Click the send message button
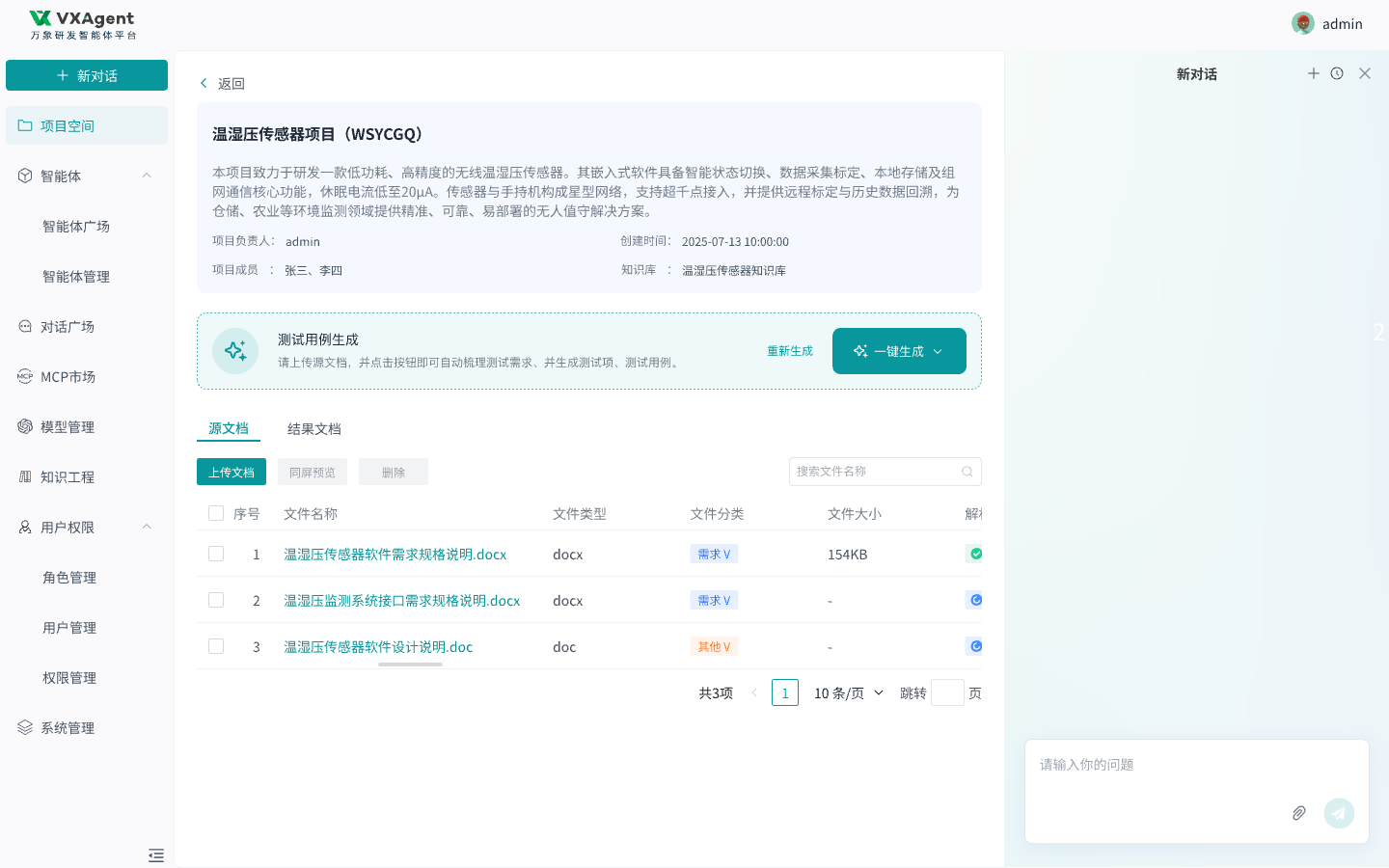Viewport: 1389px width, 868px height. 1339,813
